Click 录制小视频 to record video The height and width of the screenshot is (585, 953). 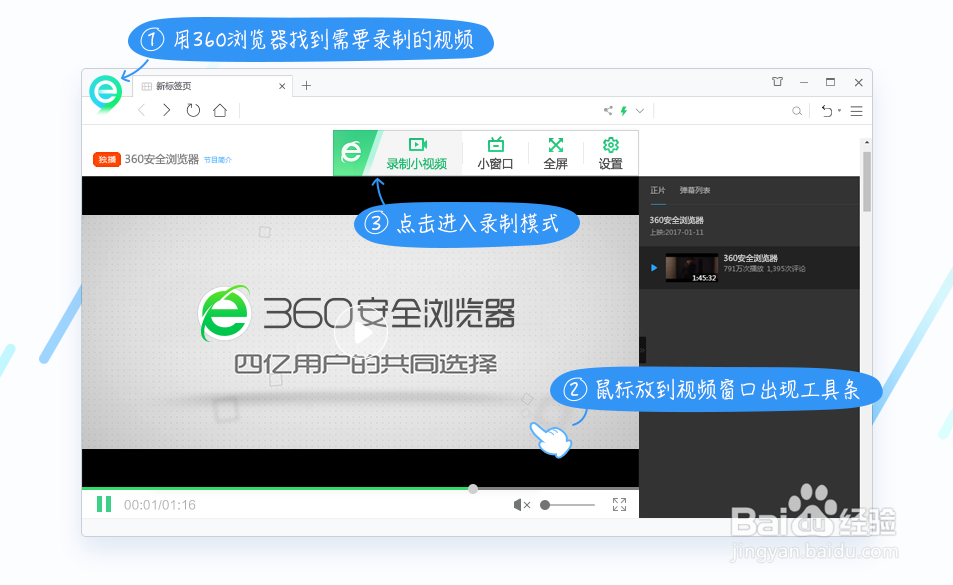tap(417, 153)
